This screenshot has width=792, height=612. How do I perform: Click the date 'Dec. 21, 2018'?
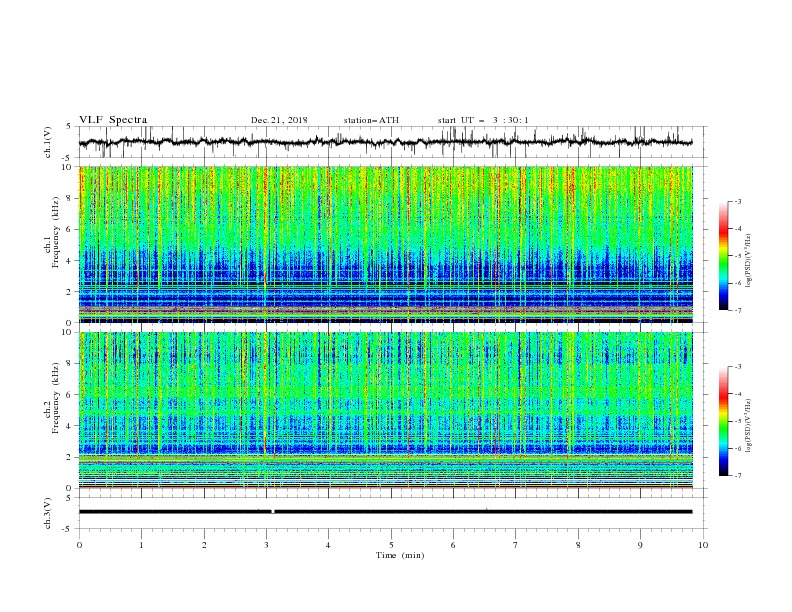point(279,120)
